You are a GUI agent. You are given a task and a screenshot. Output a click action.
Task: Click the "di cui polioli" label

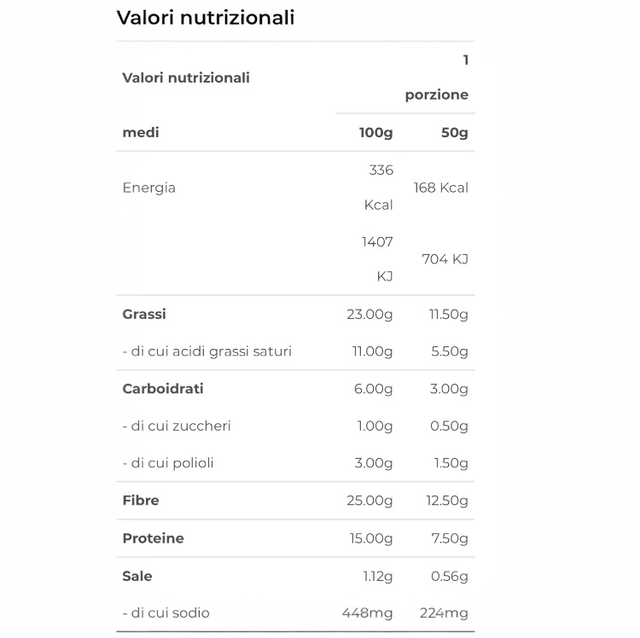tap(168, 463)
